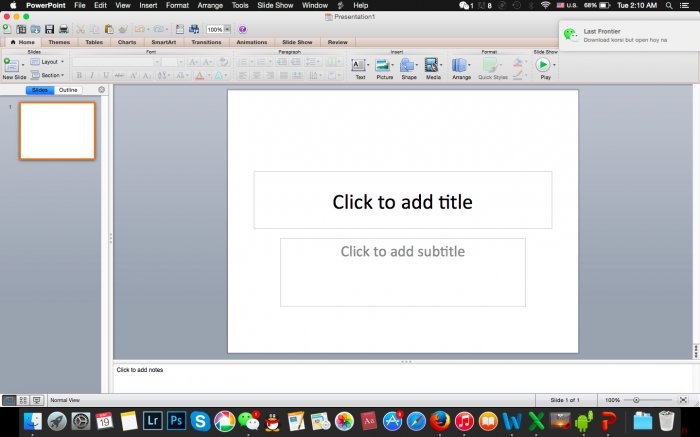Viewport: 700px width, 437px height.
Task: Open the Play button dropdown arrow
Action: coord(554,65)
